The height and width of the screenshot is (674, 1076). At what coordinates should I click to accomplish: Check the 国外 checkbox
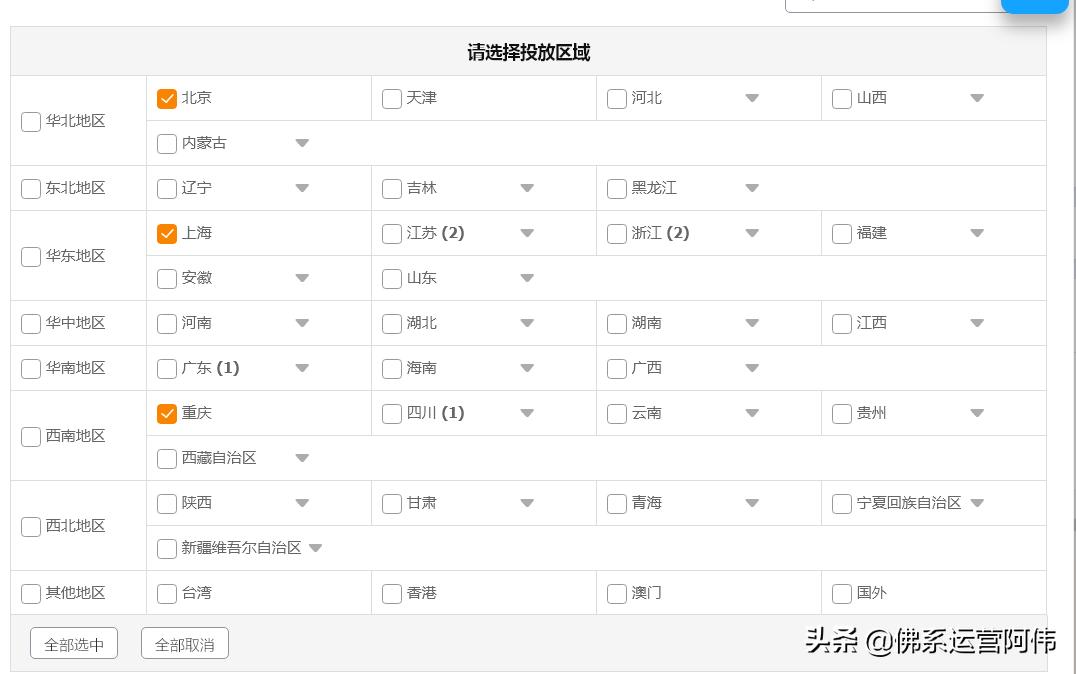pos(841,592)
